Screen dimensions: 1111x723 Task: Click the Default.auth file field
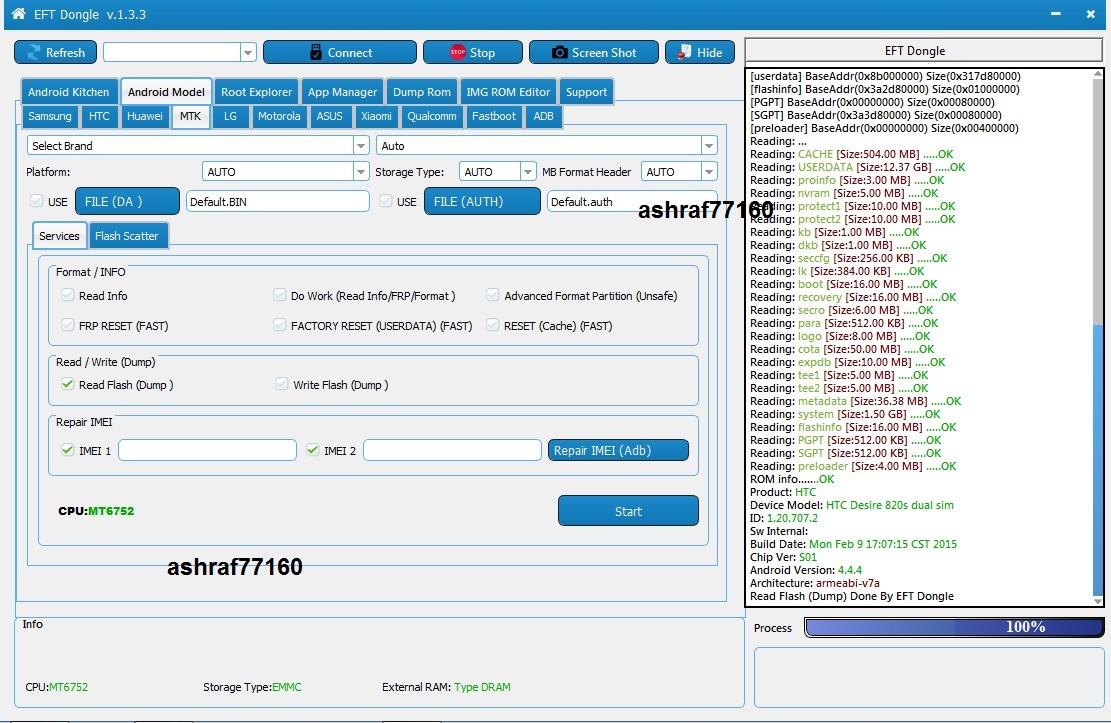tap(631, 201)
